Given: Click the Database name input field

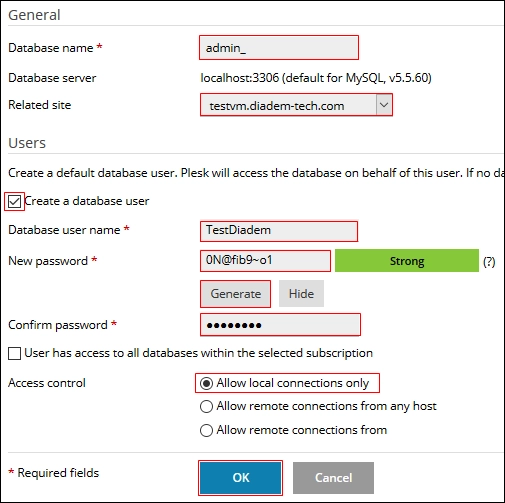Looking at the screenshot, I should click(x=279, y=48).
